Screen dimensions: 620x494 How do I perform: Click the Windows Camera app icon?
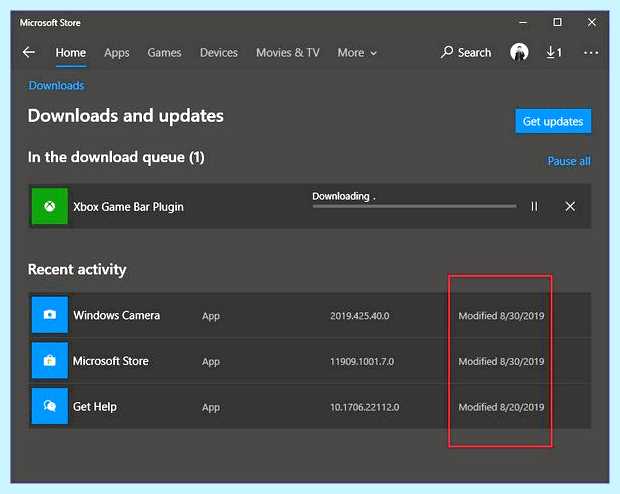[49, 315]
